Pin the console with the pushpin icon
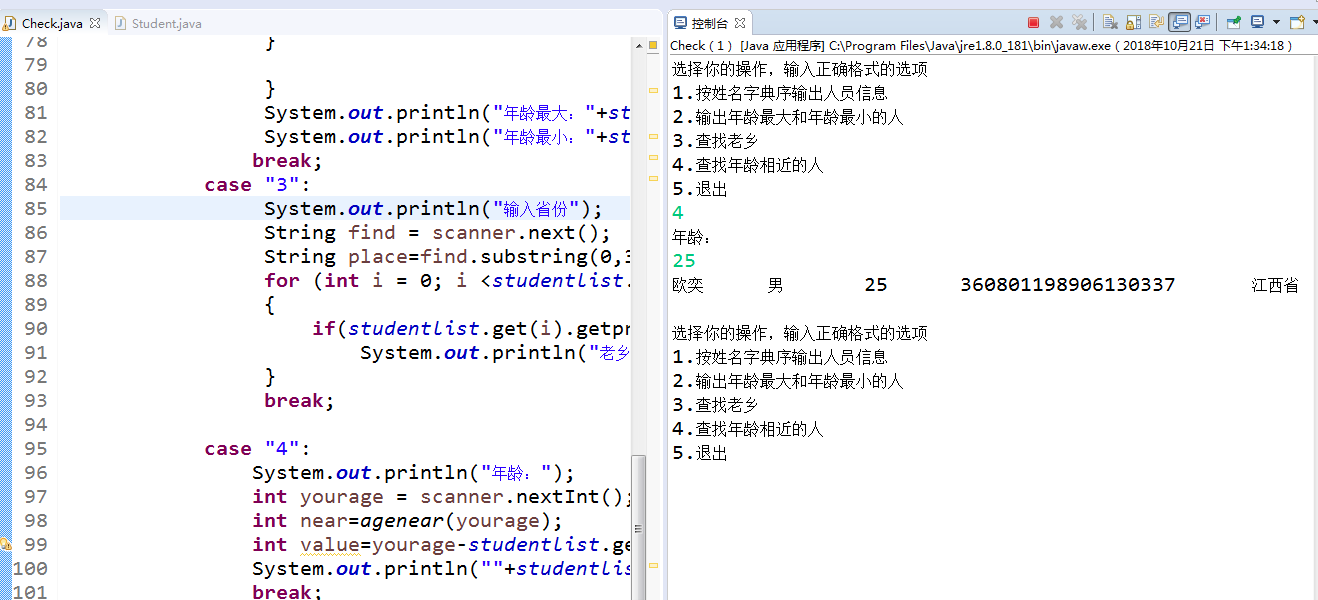Viewport: 1318px width, 600px height. 1234,22
